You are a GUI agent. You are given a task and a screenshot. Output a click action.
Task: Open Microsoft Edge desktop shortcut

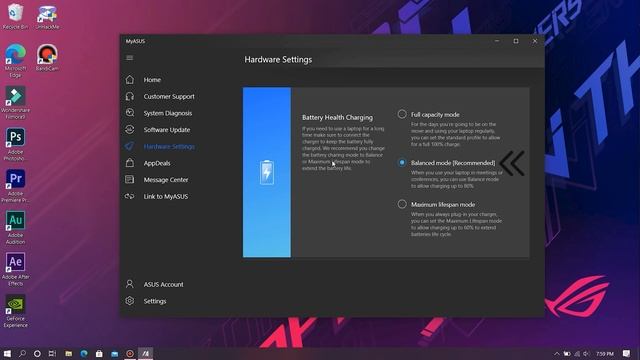click(16, 60)
